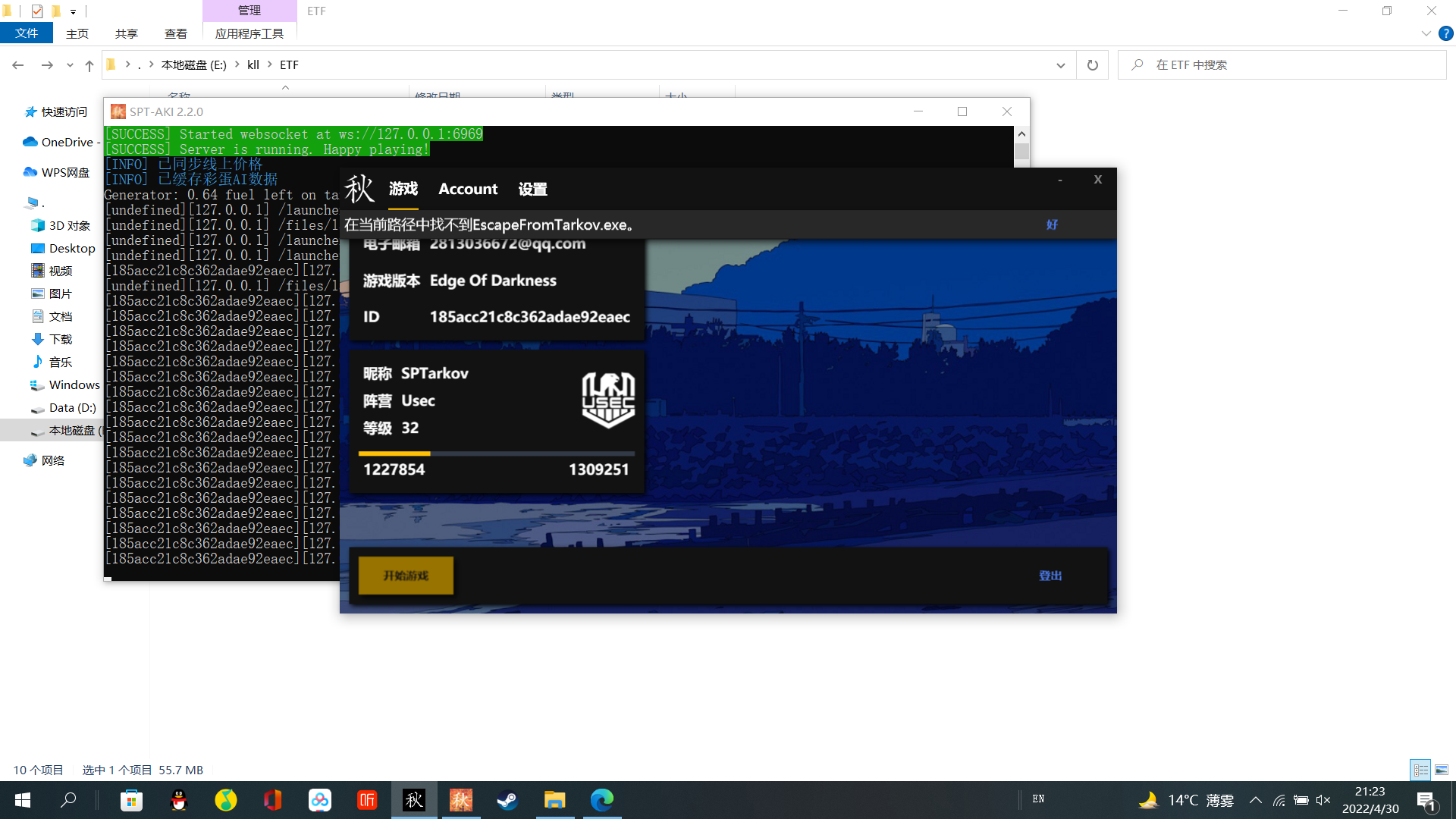
Task: Select WPS网盘 in navigation pane
Action: click(56, 173)
